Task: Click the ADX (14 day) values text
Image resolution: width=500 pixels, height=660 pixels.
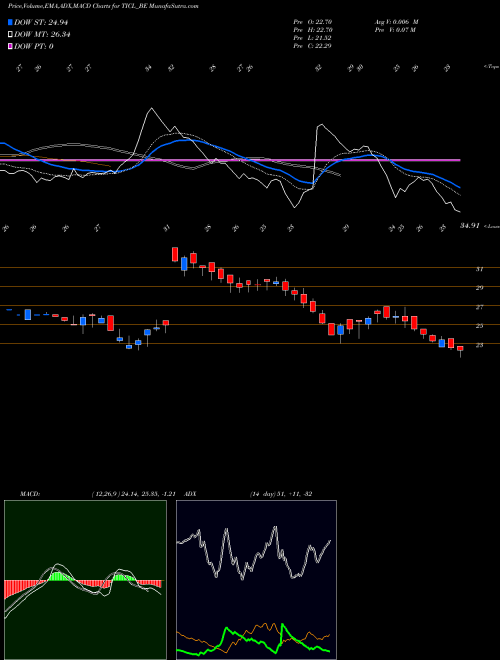Action: pos(281,494)
